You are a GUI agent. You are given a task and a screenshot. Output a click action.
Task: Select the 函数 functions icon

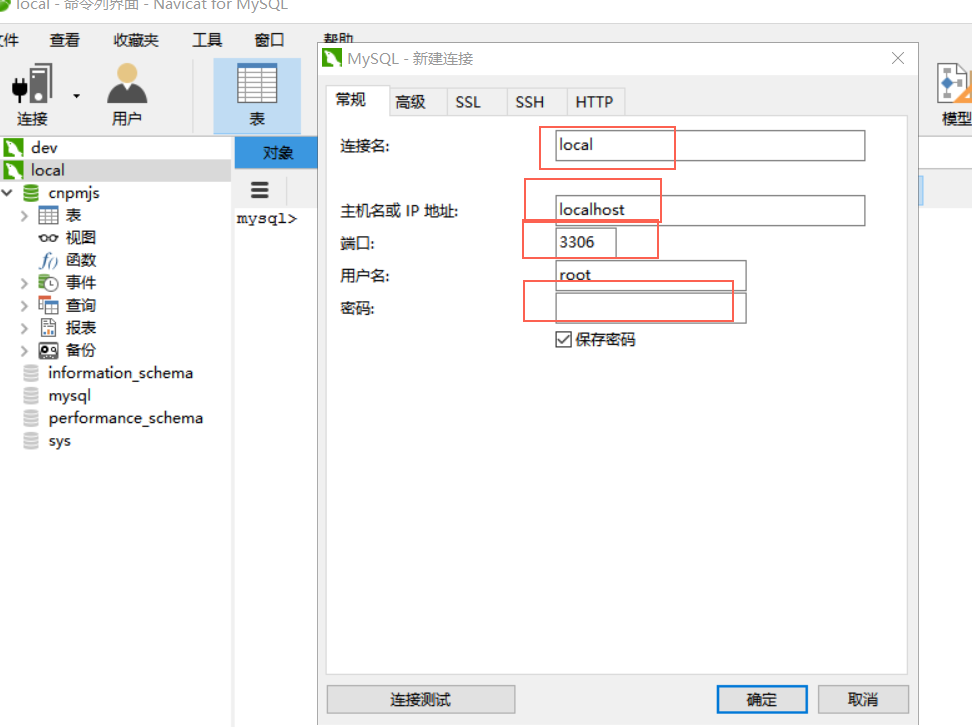tap(48, 260)
